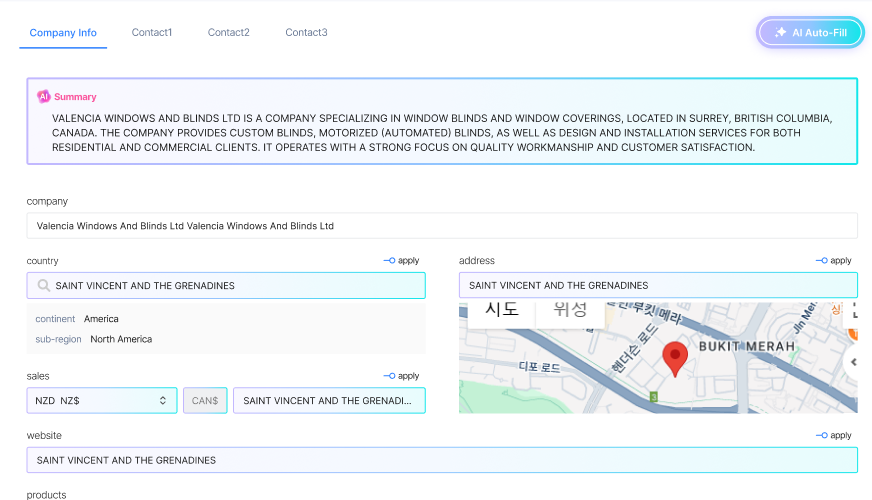Click the company name input field
872x500 pixels.
point(441,226)
